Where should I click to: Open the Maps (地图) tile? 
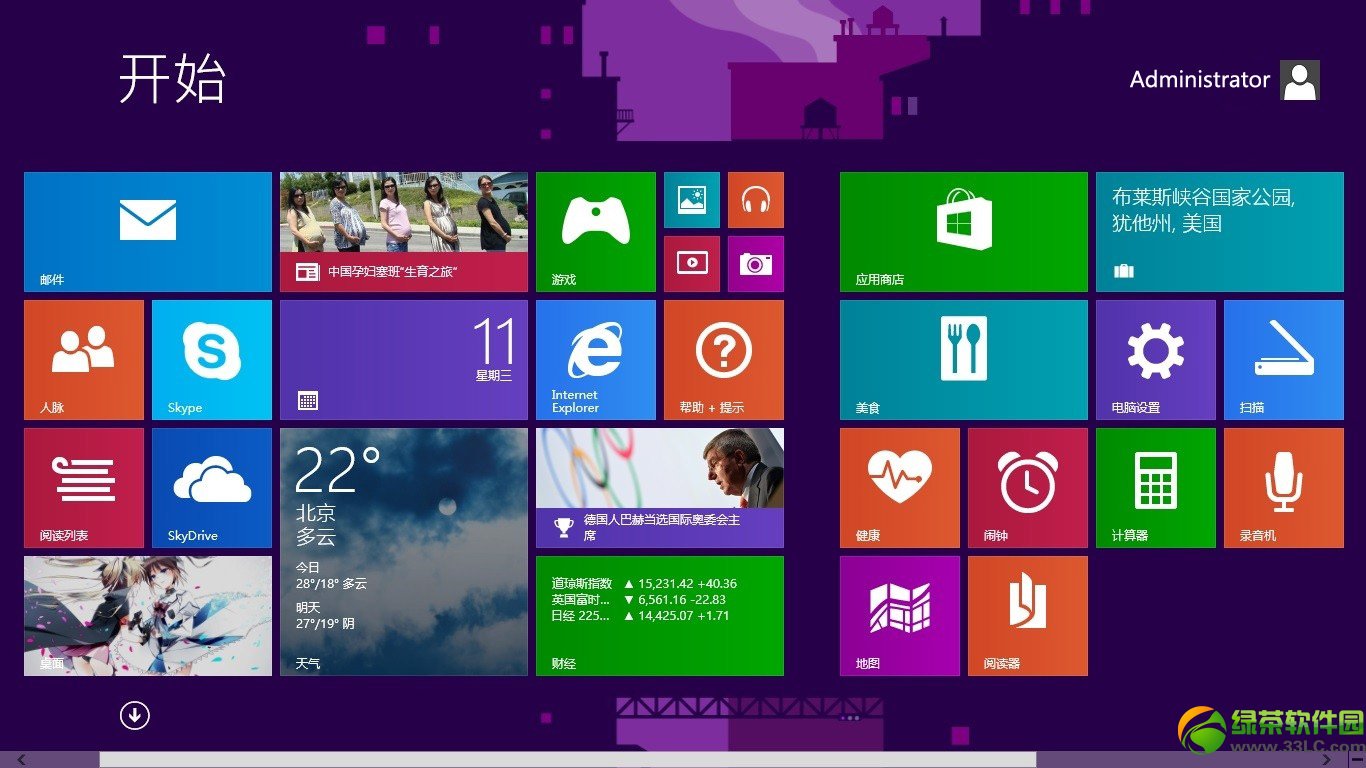point(900,615)
